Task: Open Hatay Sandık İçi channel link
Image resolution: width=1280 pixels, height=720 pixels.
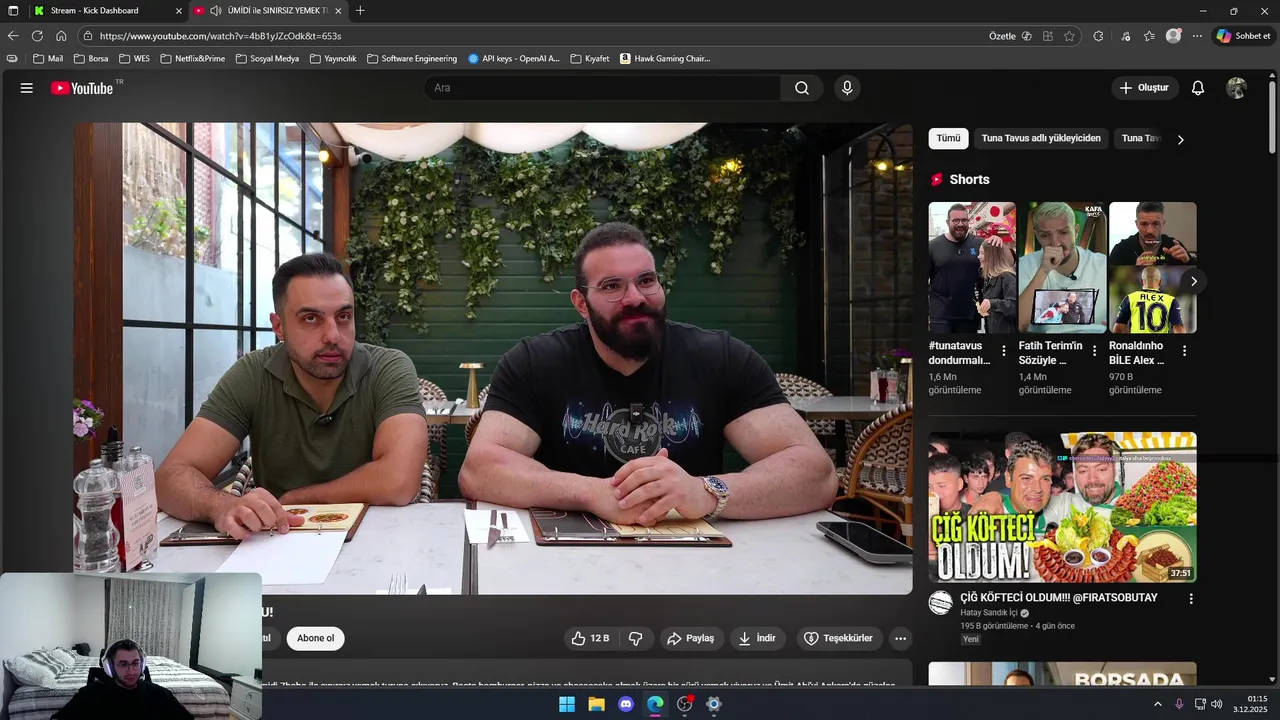Action: coord(989,613)
